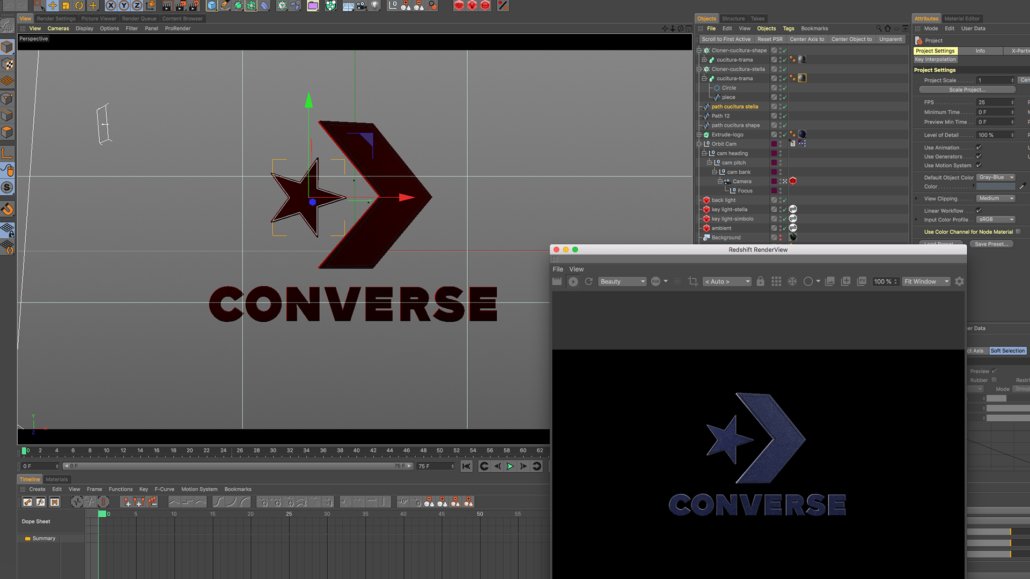Click the project Color swatch
The height and width of the screenshot is (579, 1030).
click(996, 187)
